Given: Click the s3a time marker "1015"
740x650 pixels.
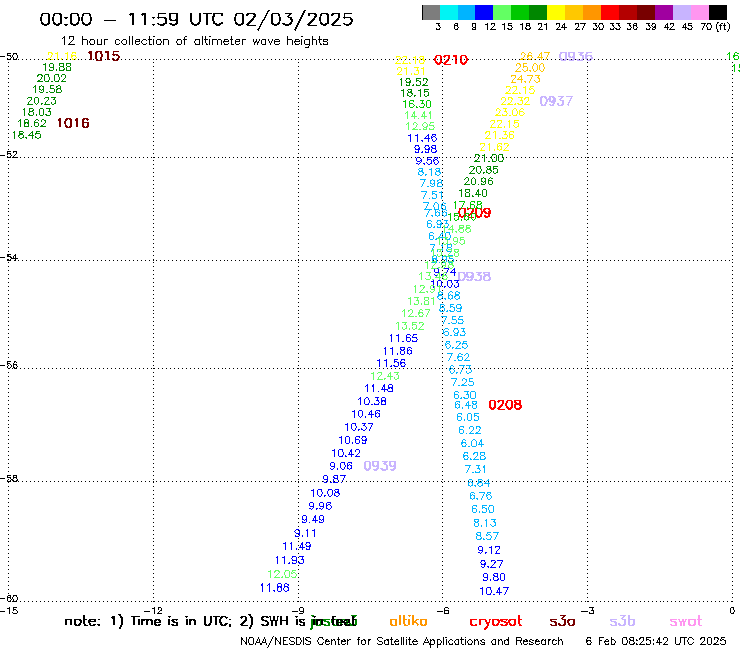Looking at the screenshot, I should [104, 56].
